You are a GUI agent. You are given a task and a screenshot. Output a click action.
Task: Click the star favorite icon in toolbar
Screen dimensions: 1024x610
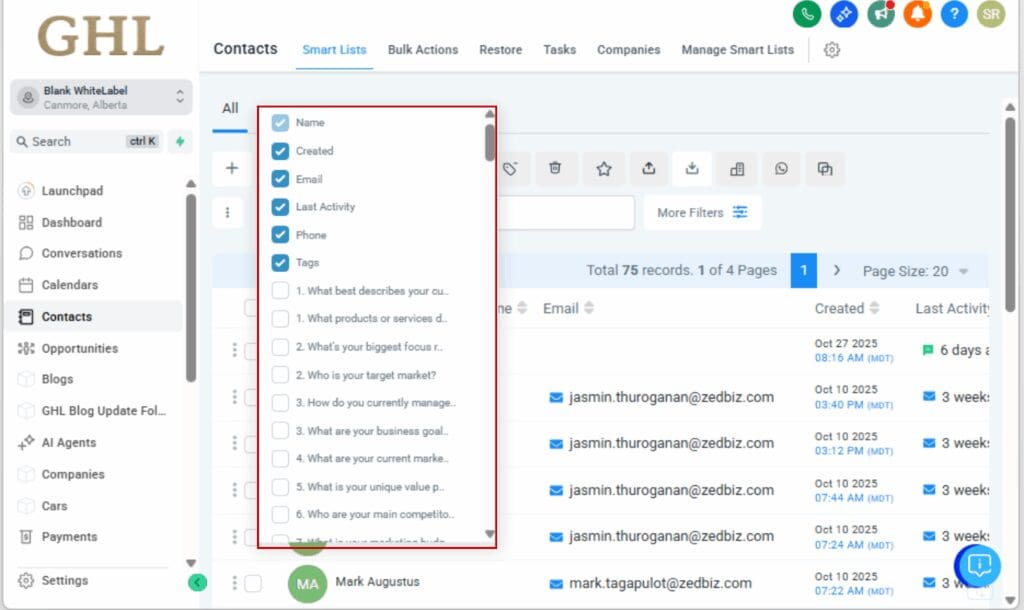(x=603, y=169)
